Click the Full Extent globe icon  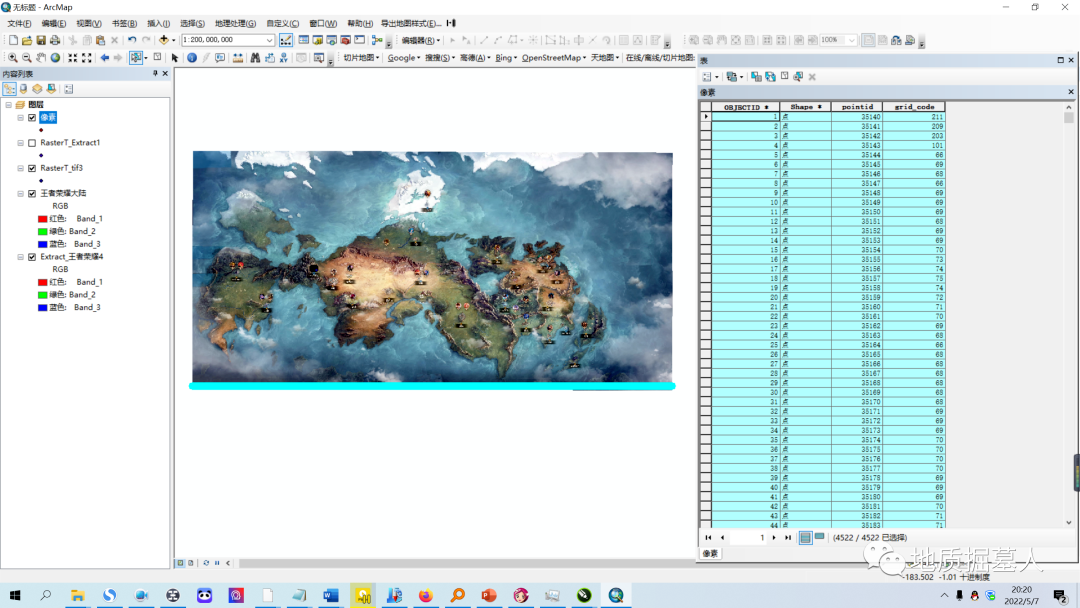(55, 58)
